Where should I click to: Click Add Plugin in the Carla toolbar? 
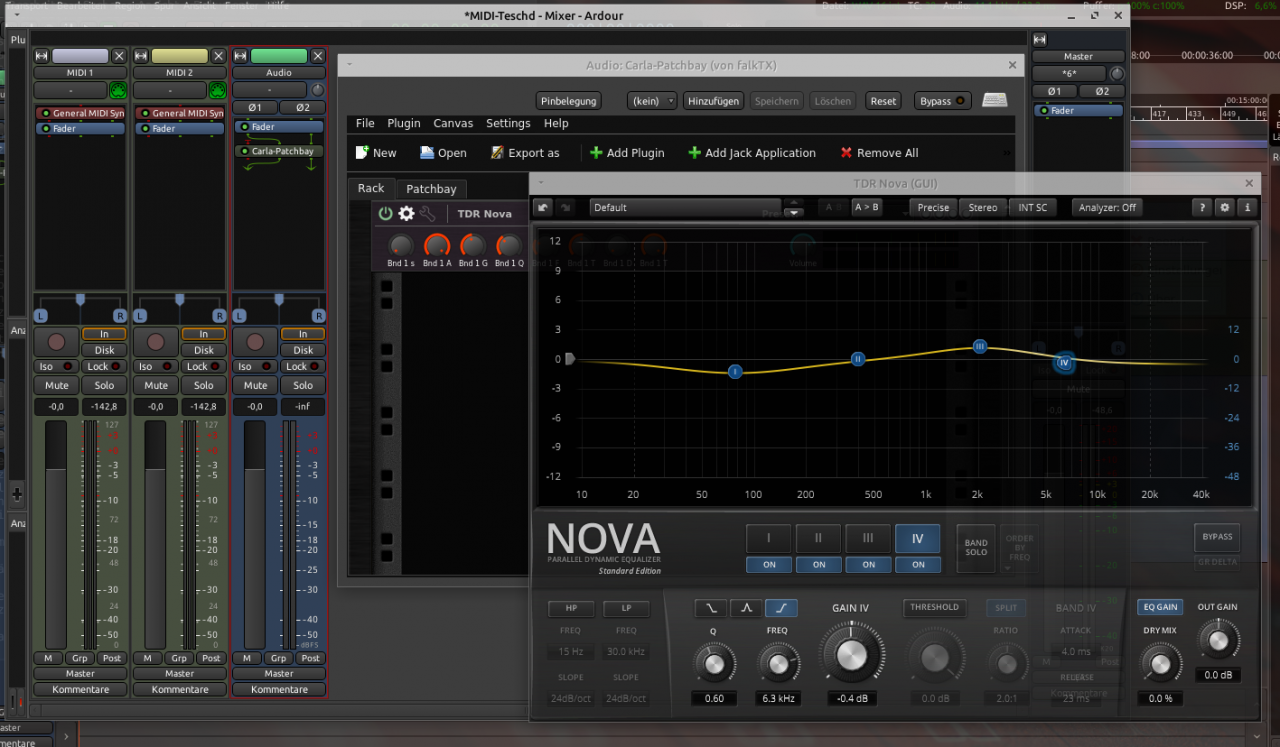coord(627,153)
